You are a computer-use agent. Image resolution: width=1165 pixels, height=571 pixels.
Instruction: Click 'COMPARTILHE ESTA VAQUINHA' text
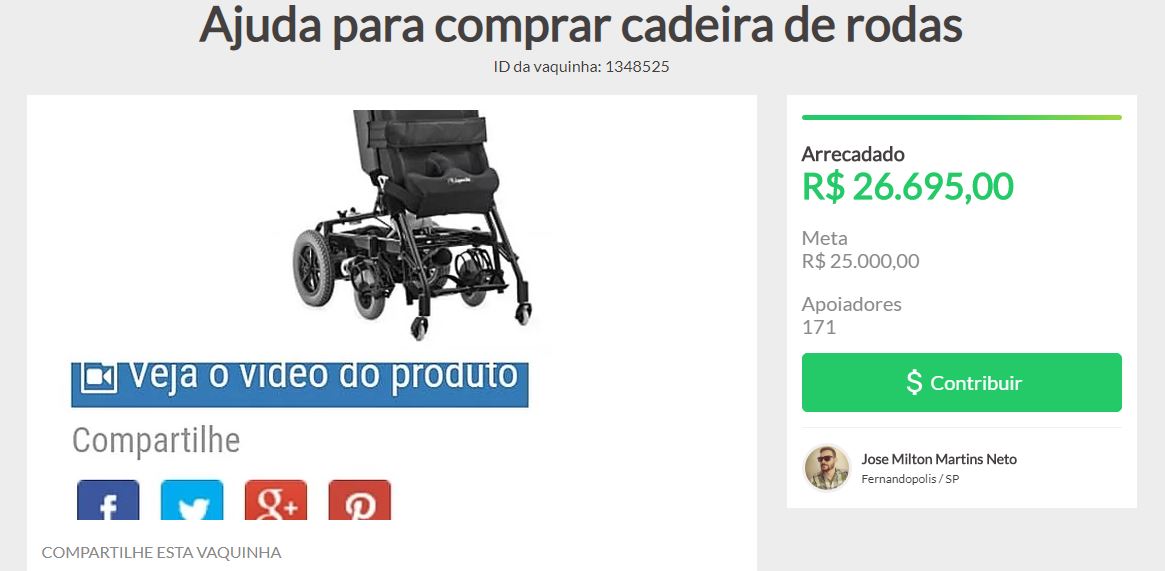(161, 552)
